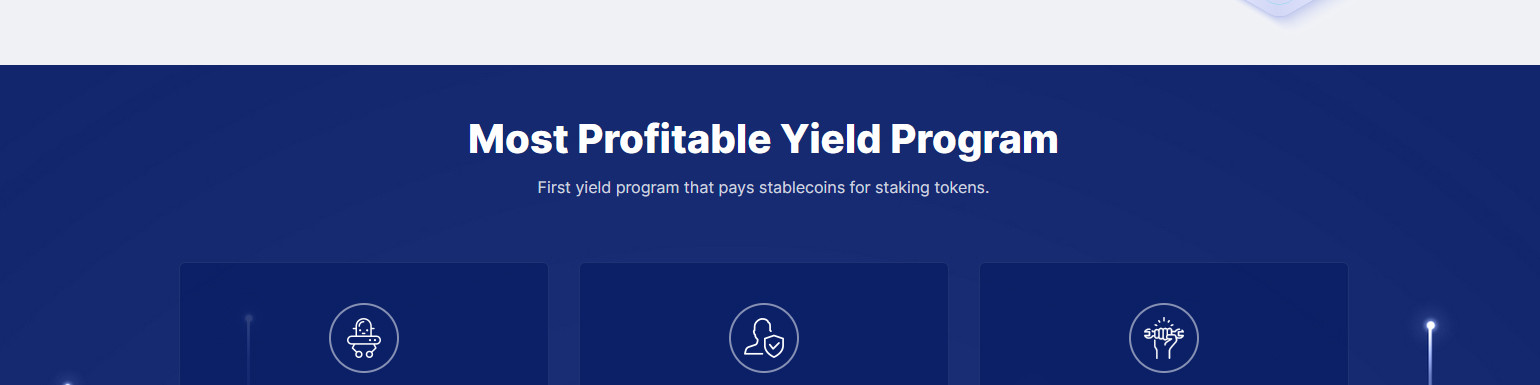Click the word "Most" in the heading
The width and height of the screenshot is (1540, 385).
point(518,139)
